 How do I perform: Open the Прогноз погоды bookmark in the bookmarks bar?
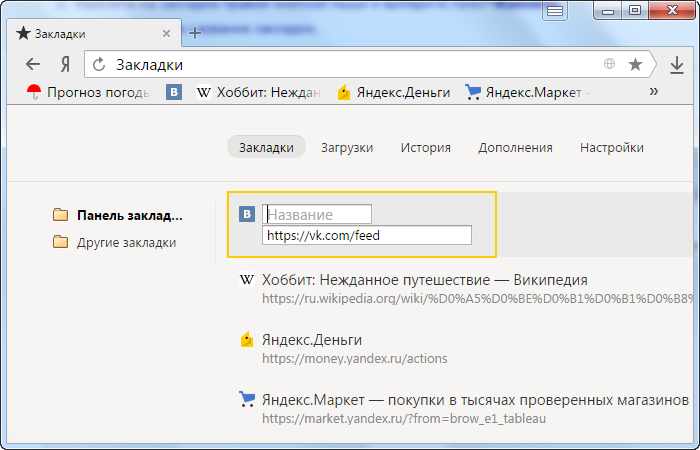(x=88, y=92)
